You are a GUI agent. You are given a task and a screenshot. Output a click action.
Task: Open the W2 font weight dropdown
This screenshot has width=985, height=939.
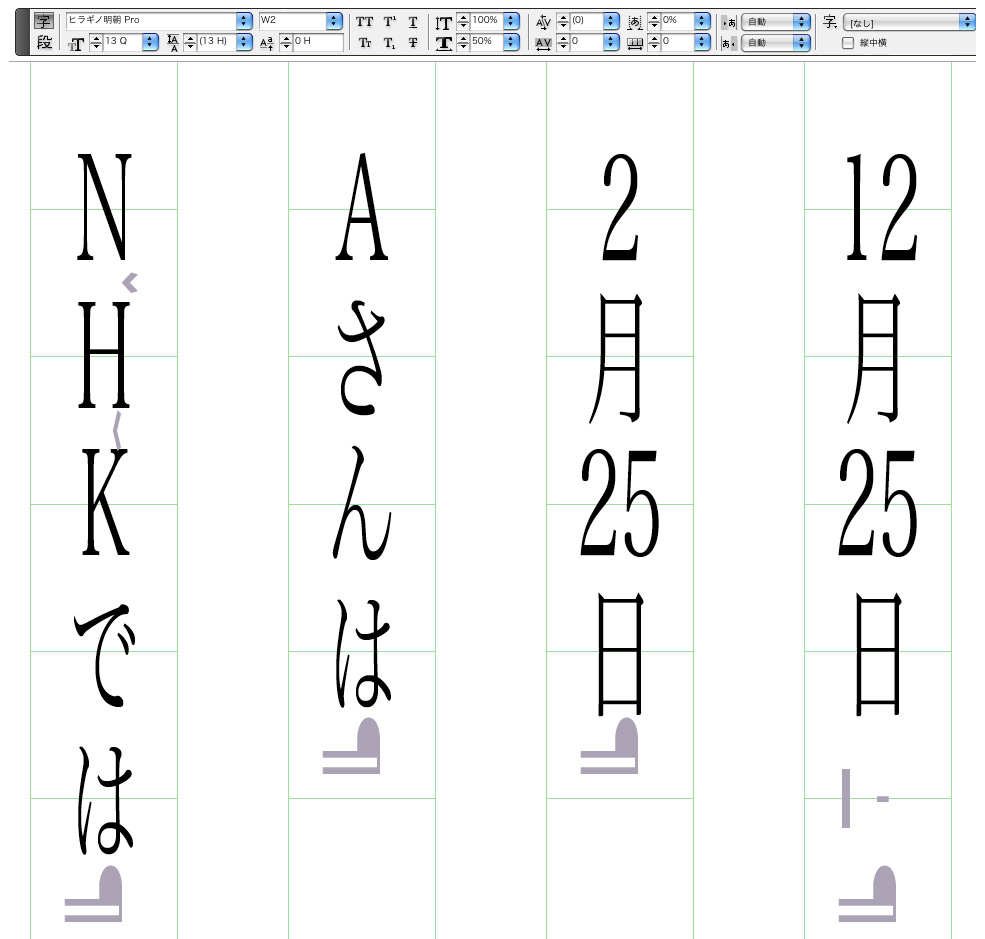(334, 21)
